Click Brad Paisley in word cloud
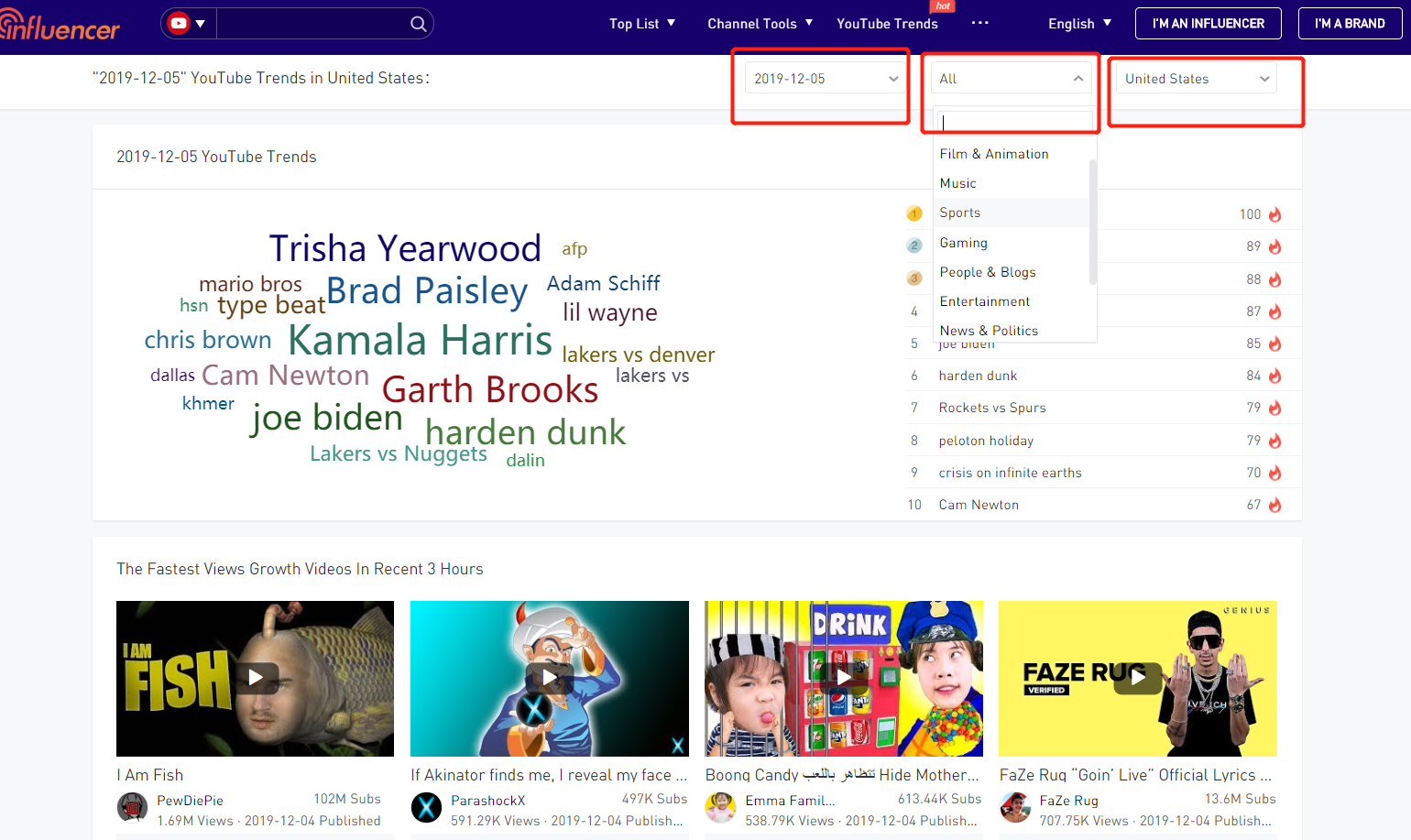 (x=427, y=291)
